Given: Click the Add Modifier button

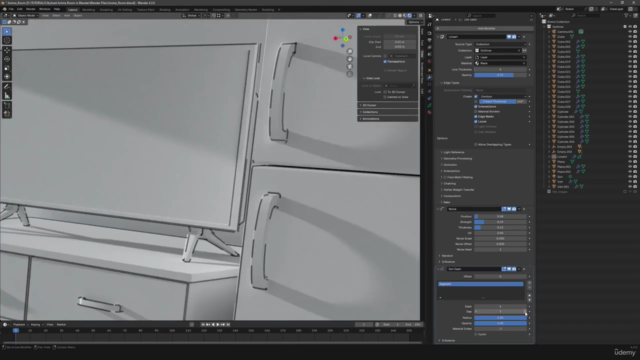Looking at the screenshot, I should click(x=485, y=29).
